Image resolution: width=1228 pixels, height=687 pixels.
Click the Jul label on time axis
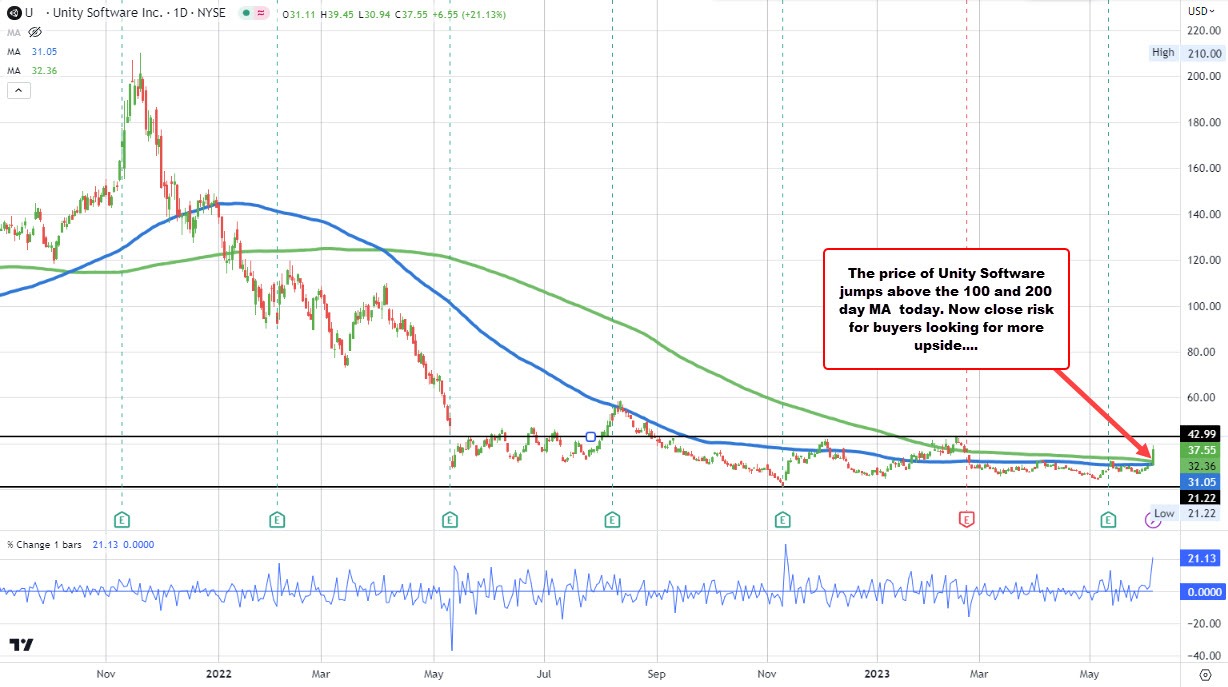pos(545,673)
